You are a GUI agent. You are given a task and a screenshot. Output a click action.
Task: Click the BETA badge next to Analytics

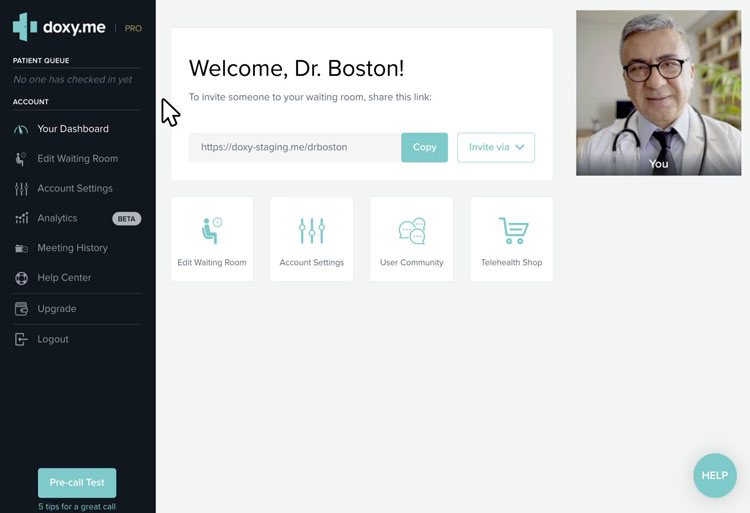[126, 218]
